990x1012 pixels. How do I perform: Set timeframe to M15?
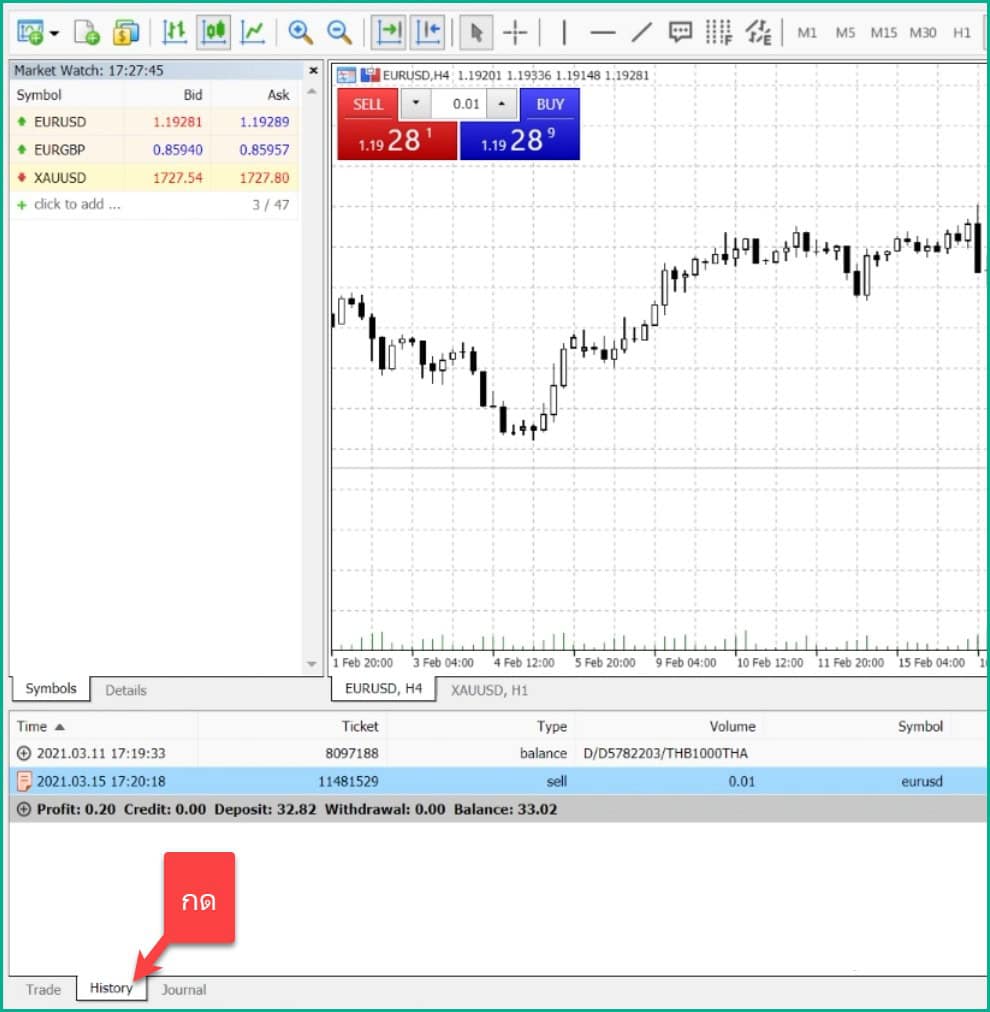click(884, 33)
